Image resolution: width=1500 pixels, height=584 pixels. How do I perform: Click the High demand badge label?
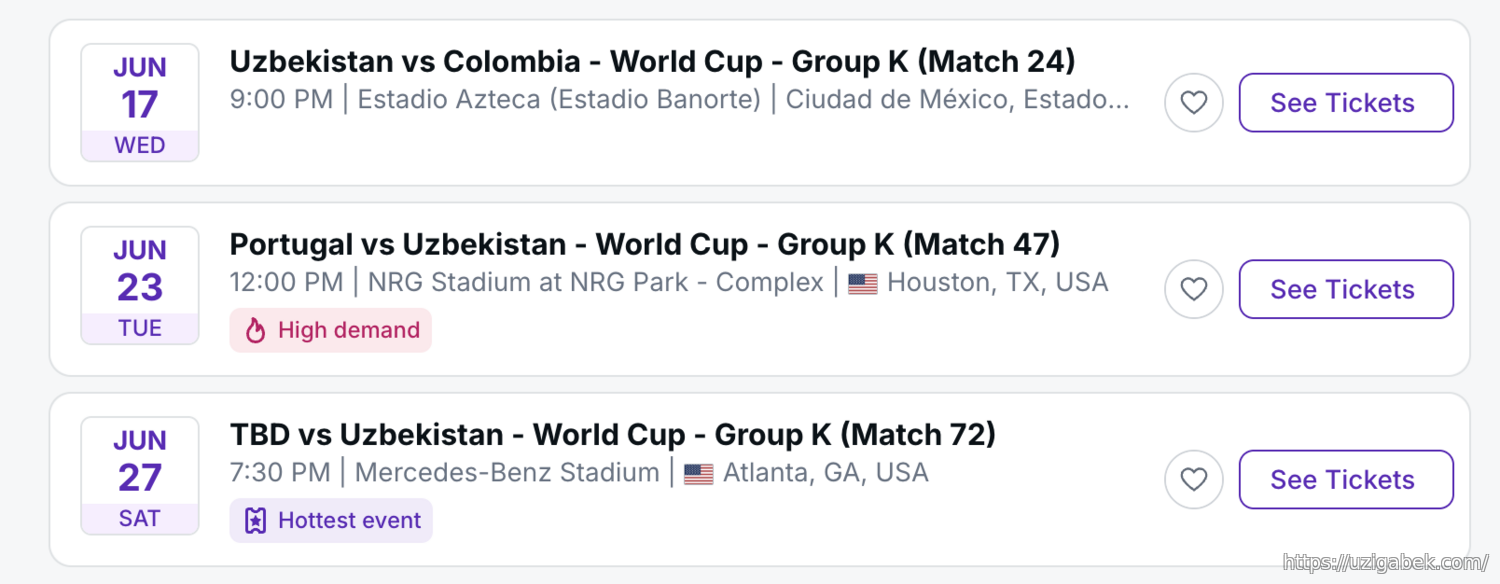(x=348, y=331)
